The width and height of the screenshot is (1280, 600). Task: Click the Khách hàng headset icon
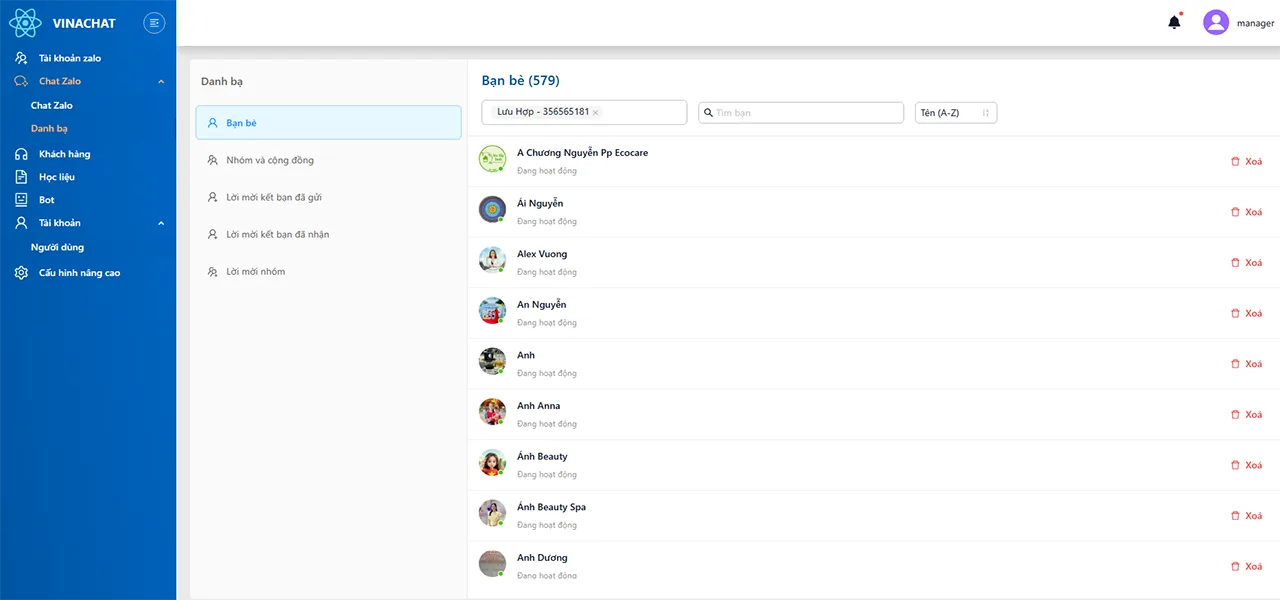click(21, 154)
